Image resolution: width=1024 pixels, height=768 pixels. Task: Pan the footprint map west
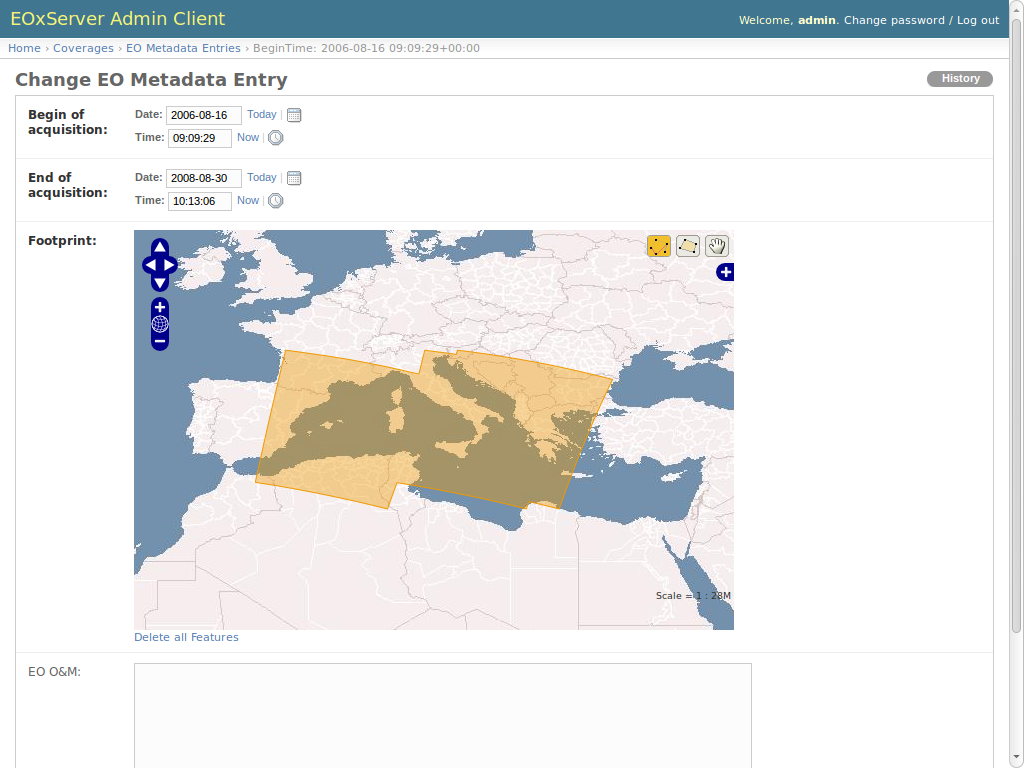pos(150,264)
